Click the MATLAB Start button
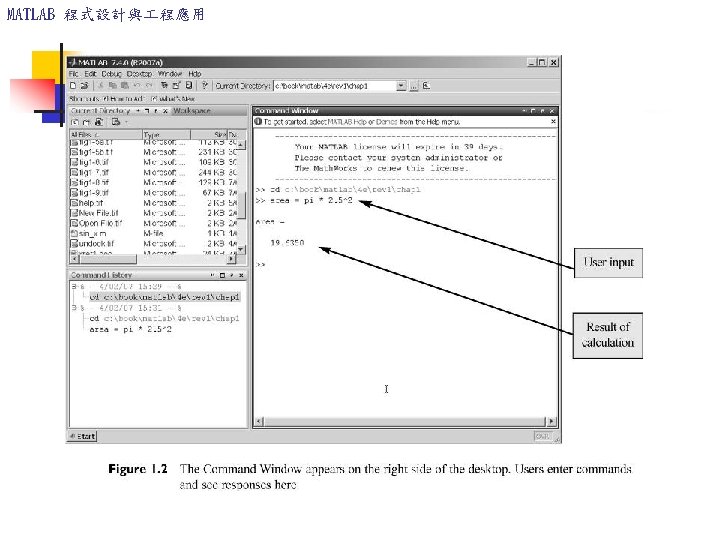This screenshot has height=540, width=720. [83, 436]
